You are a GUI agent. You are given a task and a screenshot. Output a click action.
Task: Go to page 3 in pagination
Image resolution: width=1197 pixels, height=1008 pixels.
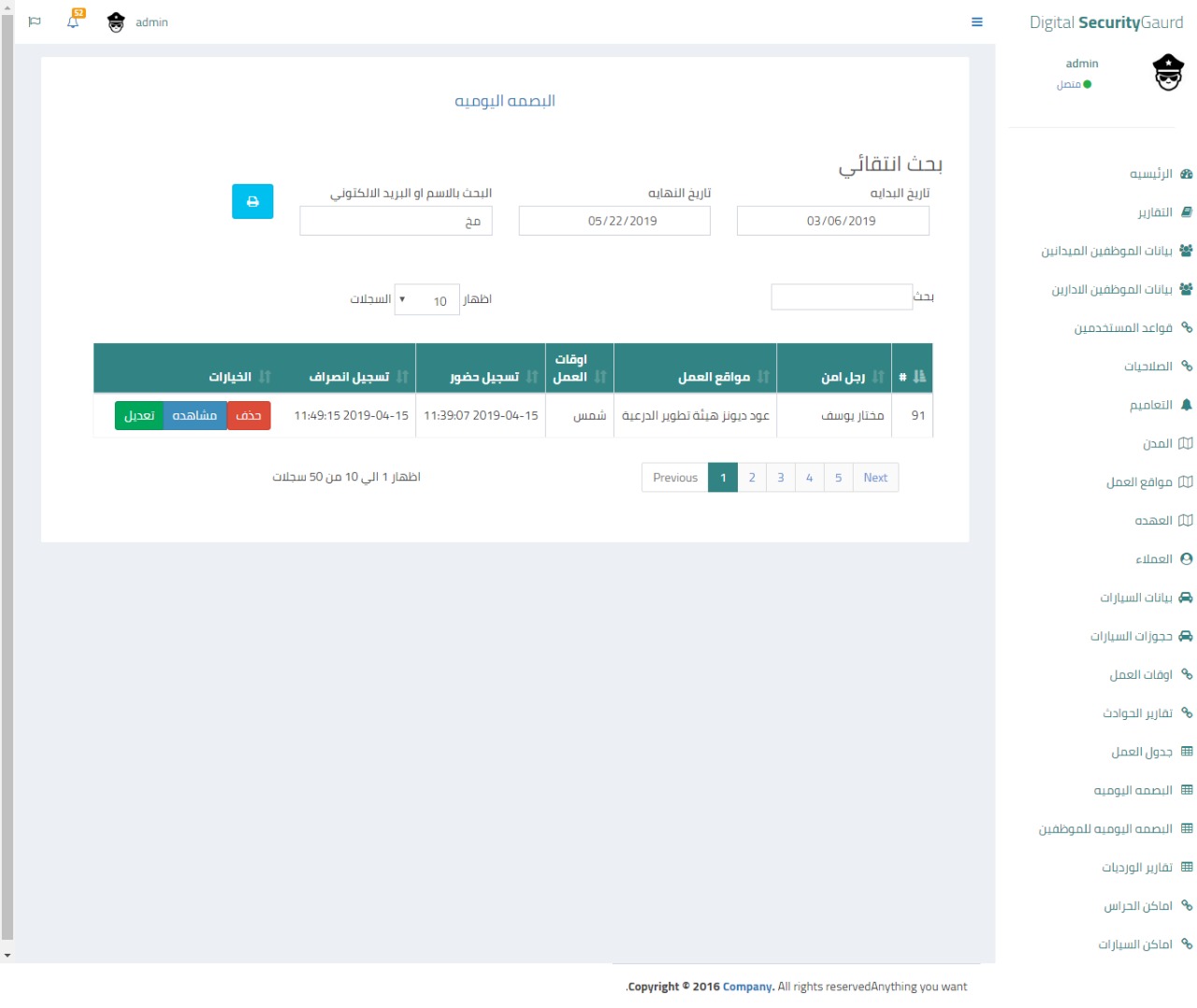780,478
